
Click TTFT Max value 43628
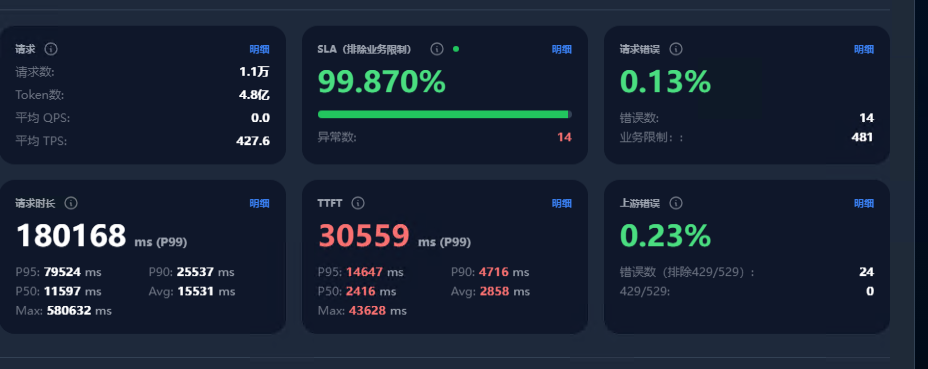tap(366, 310)
